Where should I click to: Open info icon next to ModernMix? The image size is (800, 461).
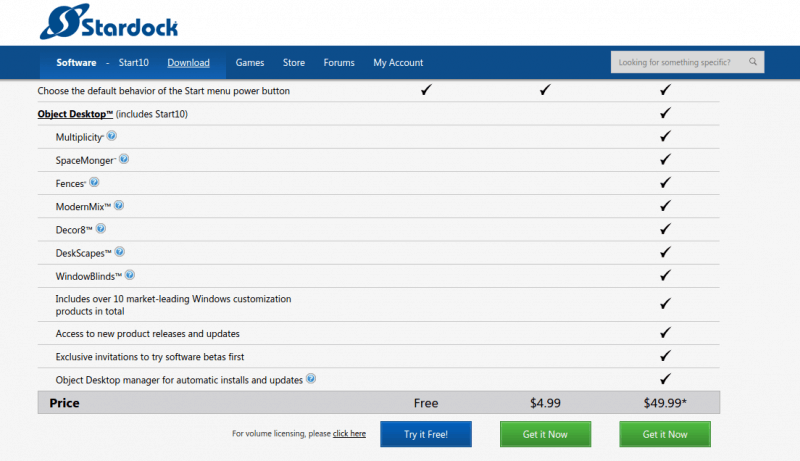(119, 205)
